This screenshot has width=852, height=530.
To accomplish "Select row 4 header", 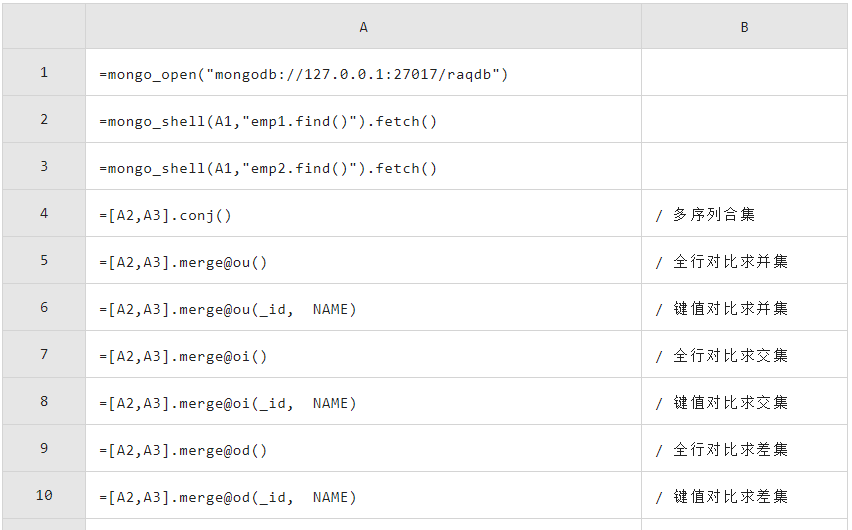I will 44,213.
